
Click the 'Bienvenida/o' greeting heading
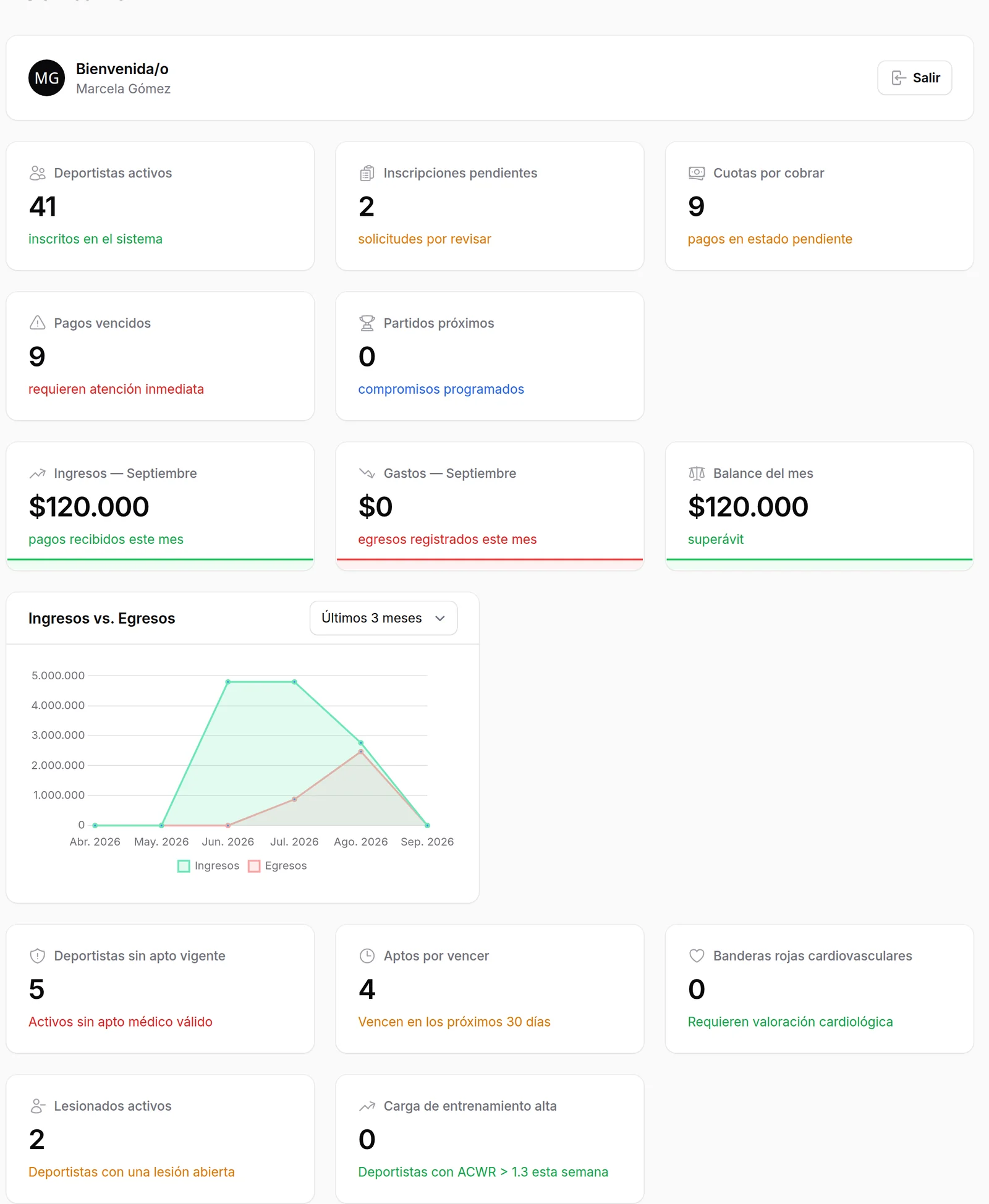(122, 69)
